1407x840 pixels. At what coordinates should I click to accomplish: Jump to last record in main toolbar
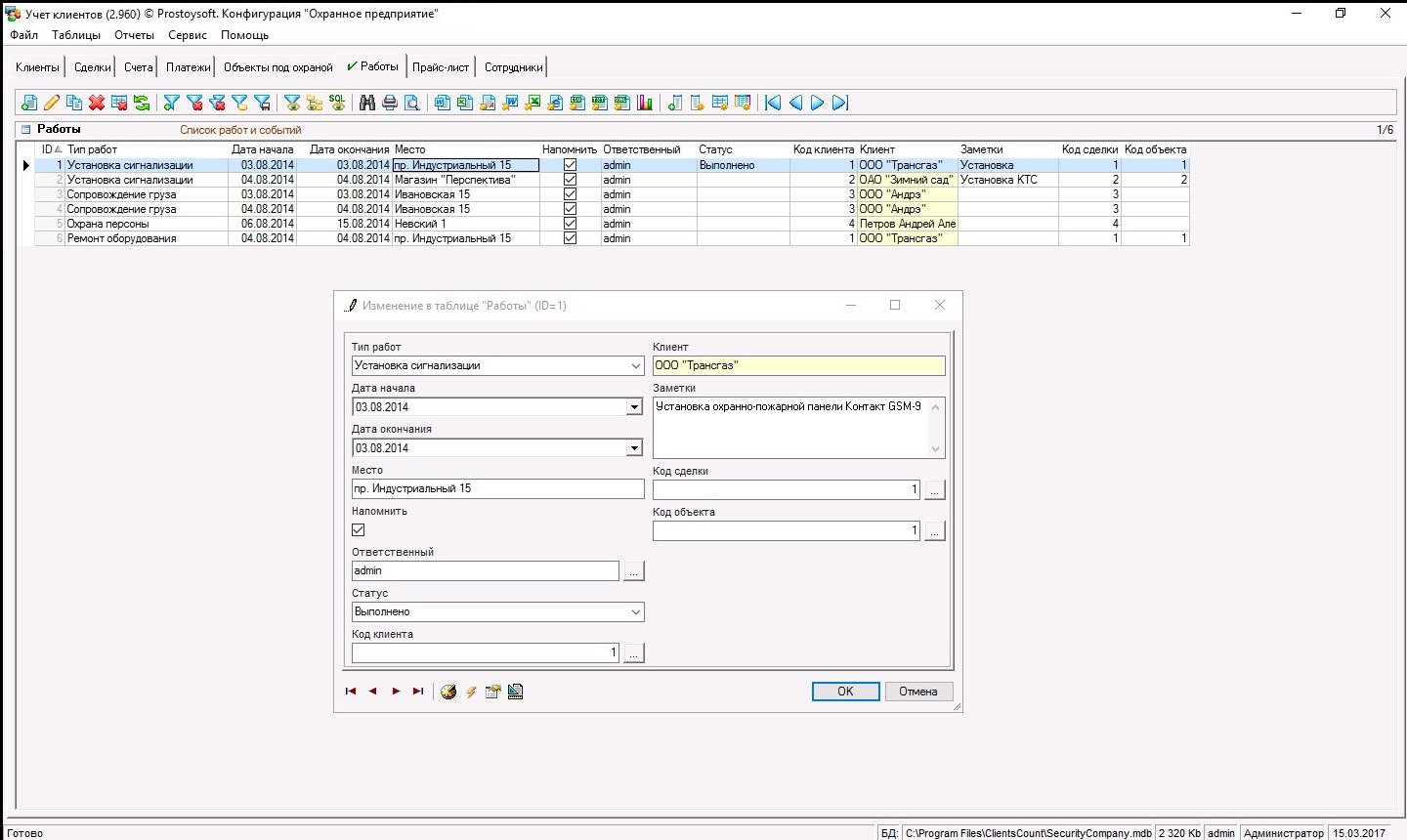click(840, 103)
